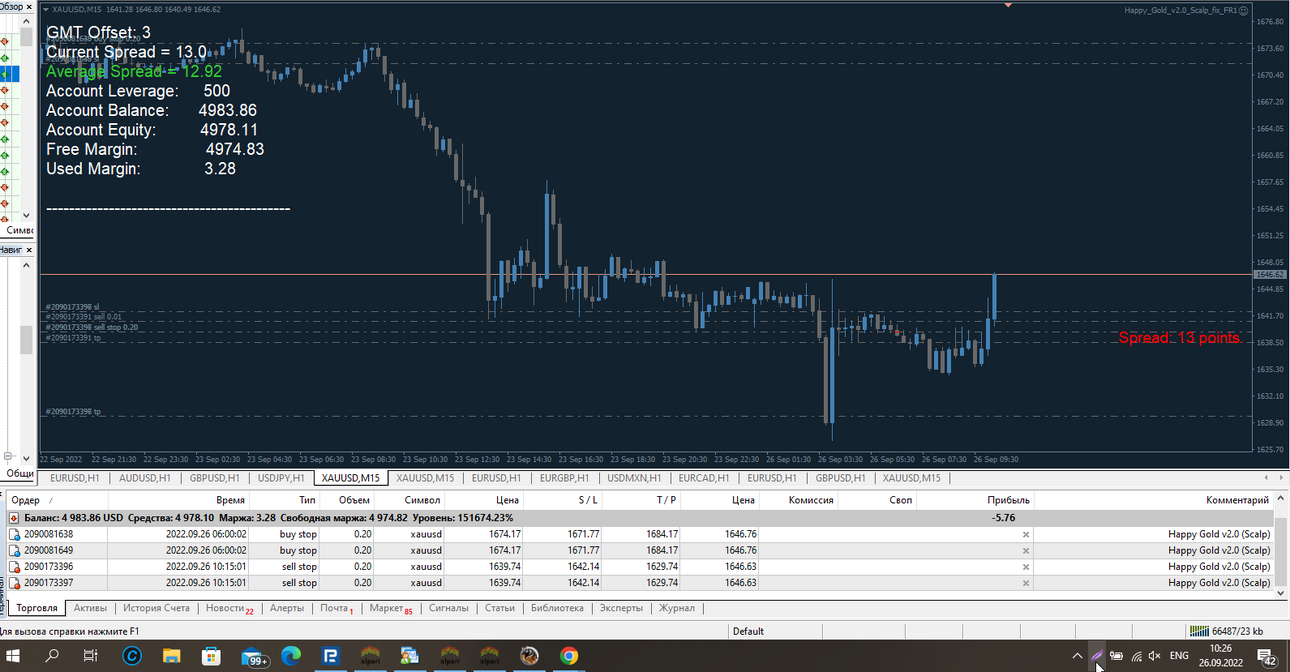Click the Market Watch scroll down arrow

click(x=27, y=215)
